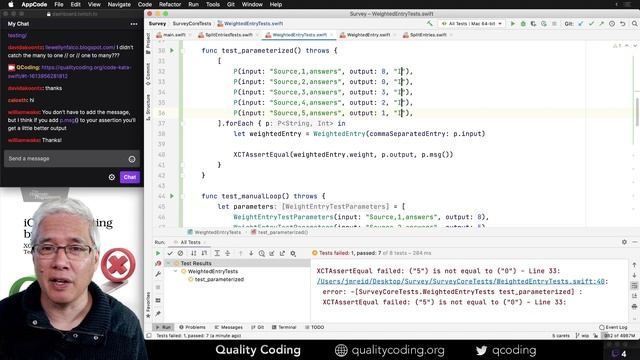Toggle show ignored tests icon
This screenshot has width=640, height=360.
pyautogui.click(x=180, y=253)
